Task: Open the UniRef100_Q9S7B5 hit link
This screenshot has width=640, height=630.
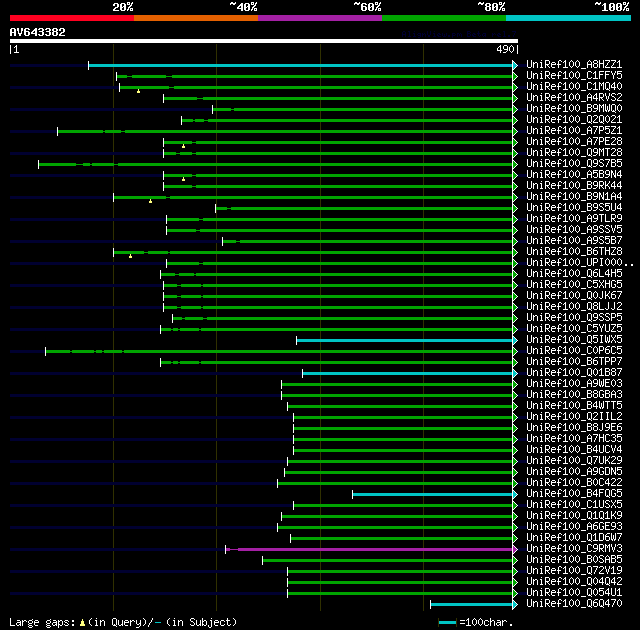Action: 574,163
